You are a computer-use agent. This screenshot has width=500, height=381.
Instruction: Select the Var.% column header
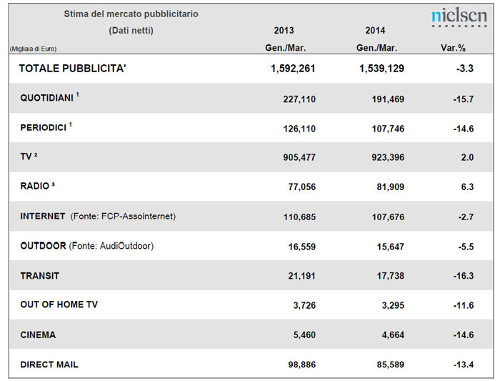click(453, 48)
